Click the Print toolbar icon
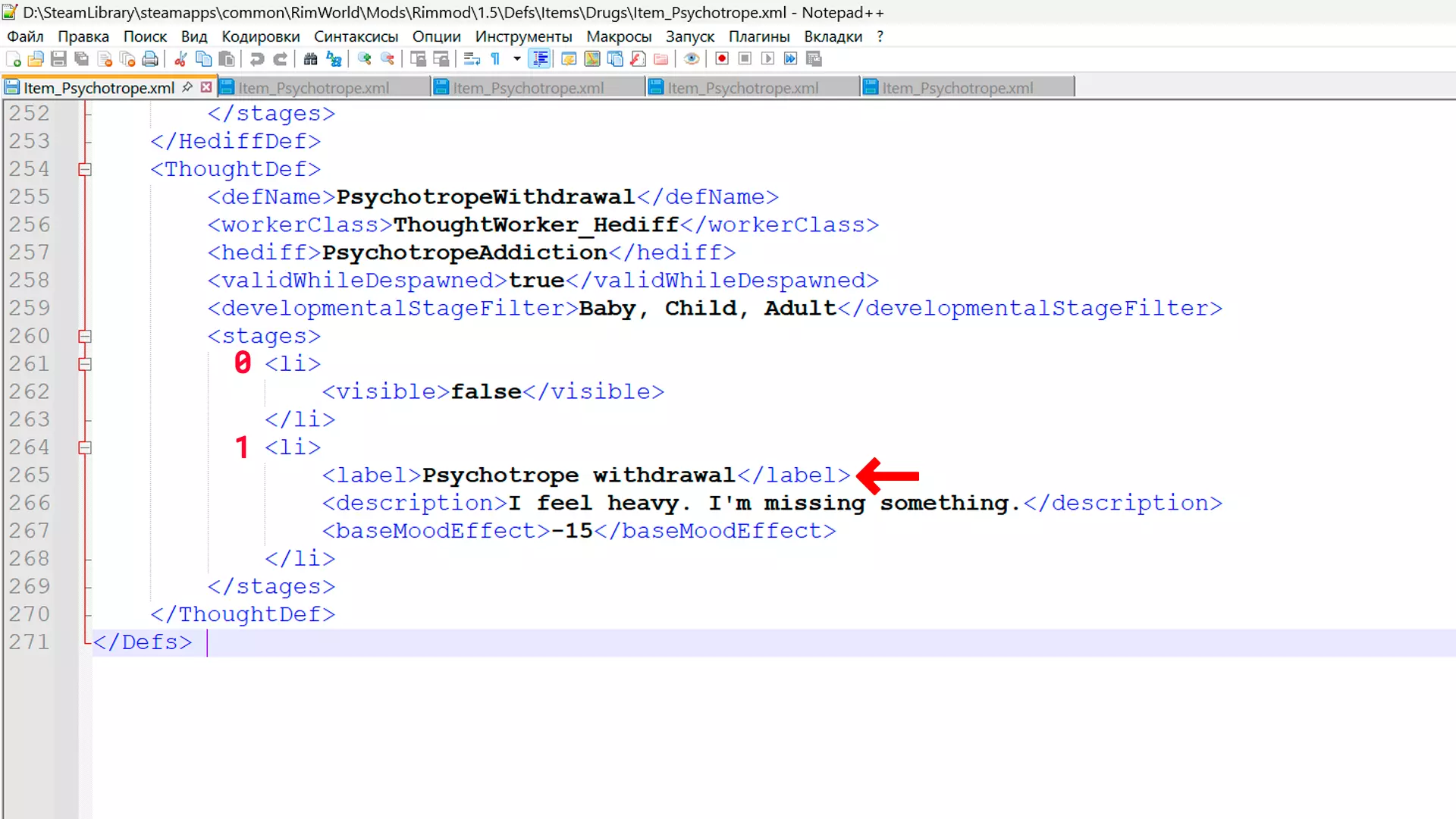This screenshot has height=819, width=1456. [150, 59]
